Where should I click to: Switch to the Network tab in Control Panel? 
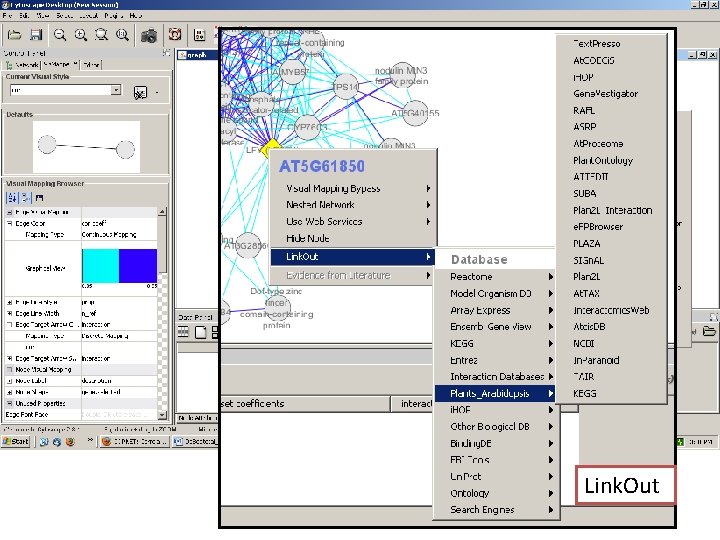click(22, 65)
